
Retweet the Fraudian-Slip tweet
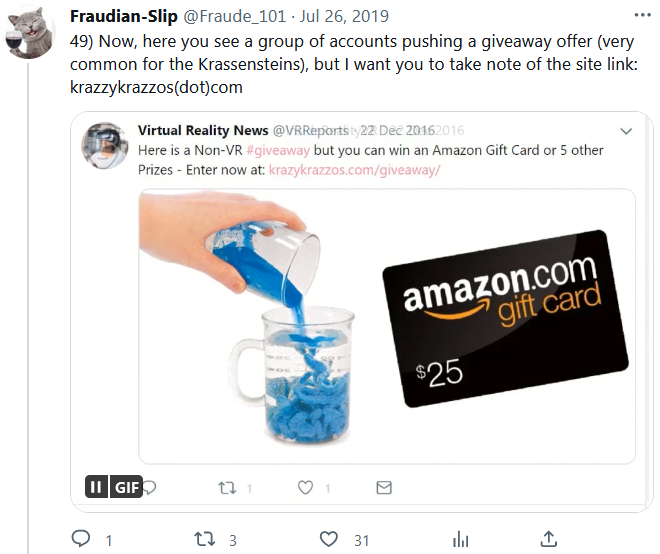(x=205, y=539)
